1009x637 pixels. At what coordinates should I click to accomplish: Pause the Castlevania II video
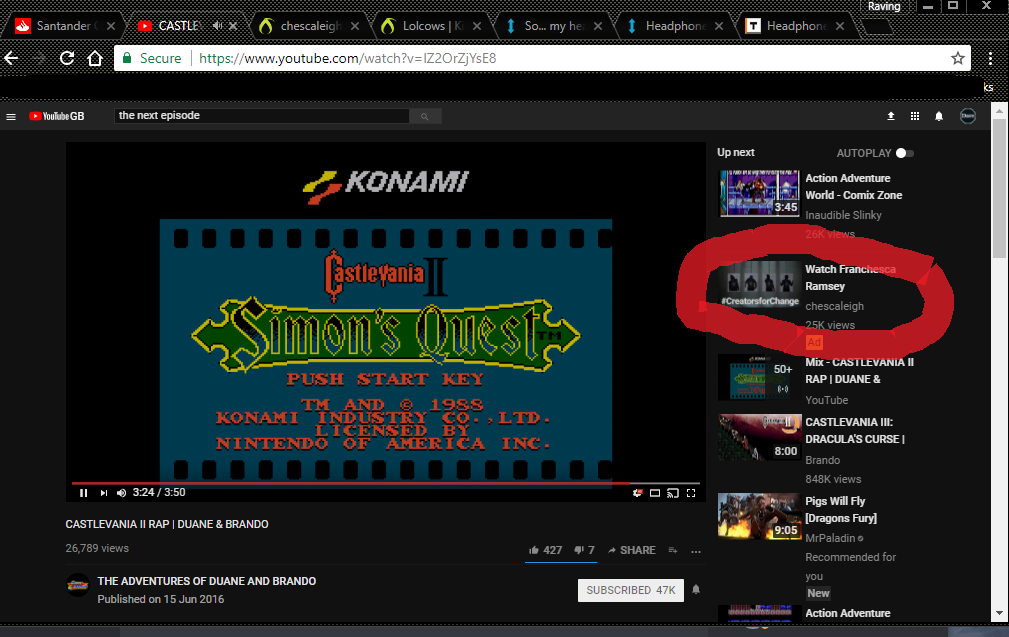[x=84, y=493]
